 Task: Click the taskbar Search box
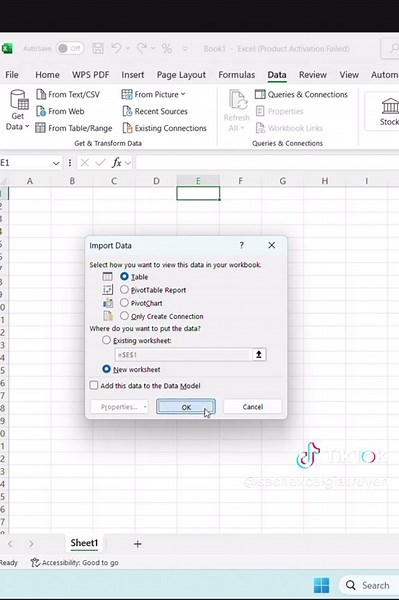coord(370,585)
